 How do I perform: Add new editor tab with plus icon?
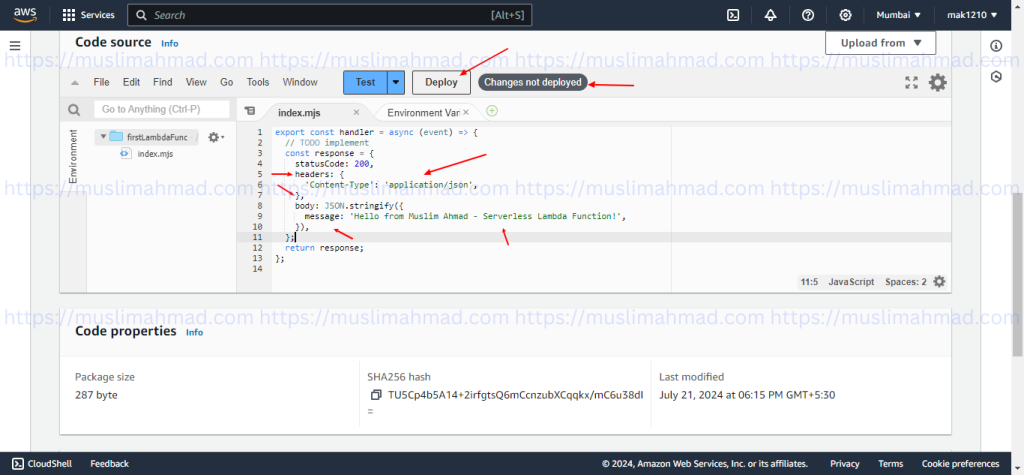click(x=492, y=111)
